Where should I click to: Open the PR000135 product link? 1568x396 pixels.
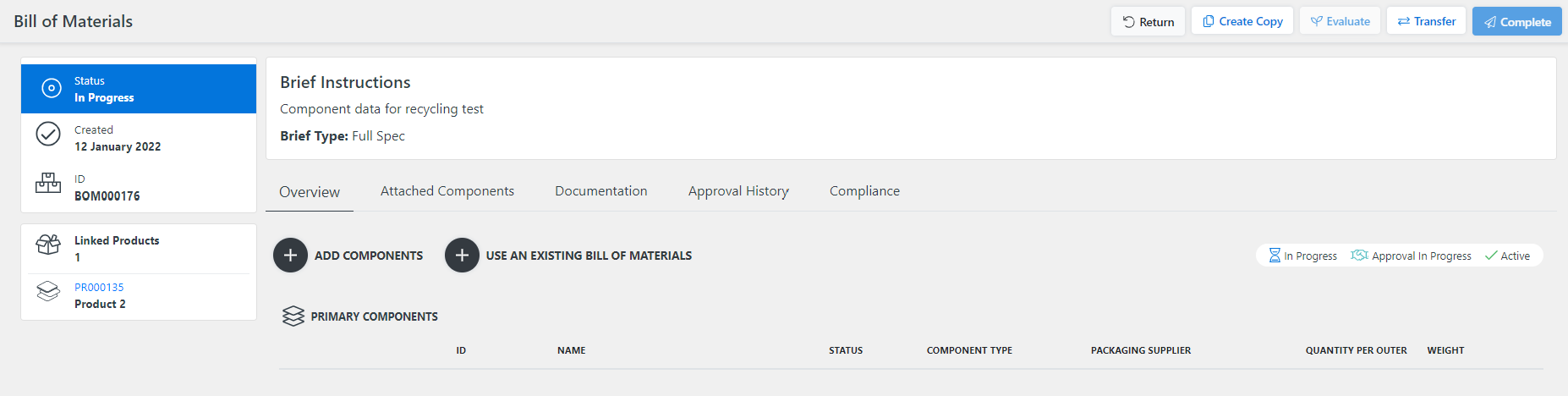[x=99, y=288]
